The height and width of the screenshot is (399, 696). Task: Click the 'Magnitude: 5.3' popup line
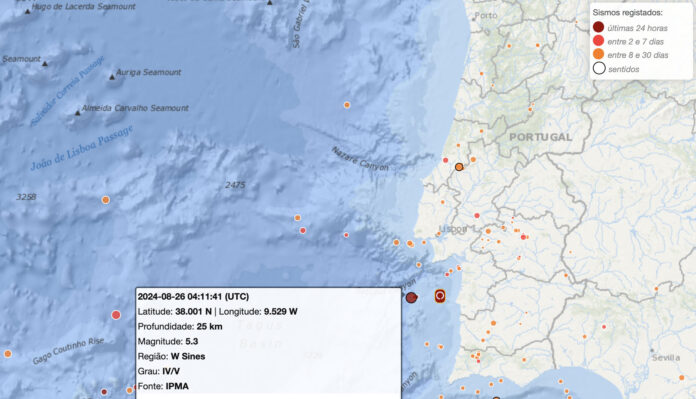(168, 341)
